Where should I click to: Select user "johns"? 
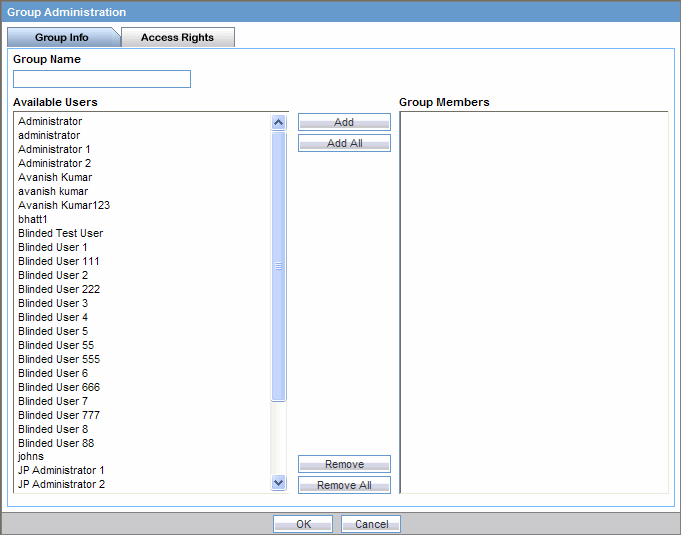point(31,456)
